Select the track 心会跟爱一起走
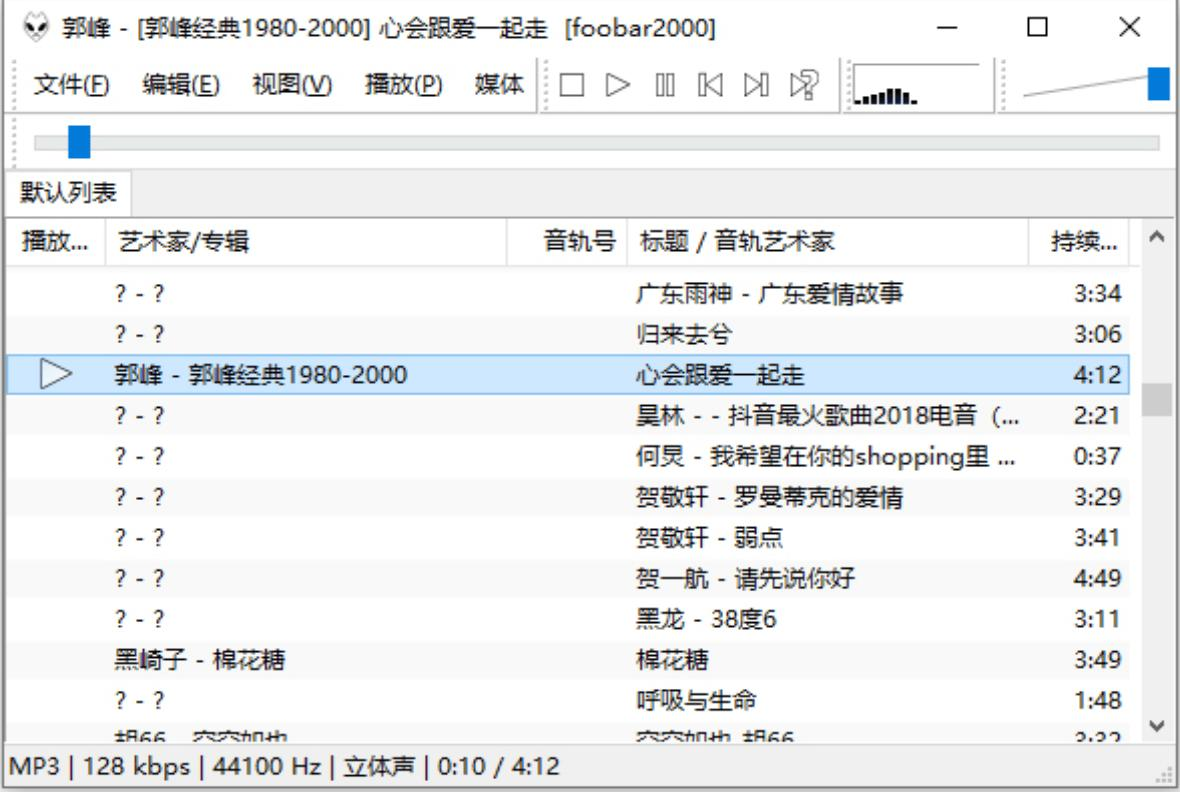1180x792 pixels. (x=568, y=374)
